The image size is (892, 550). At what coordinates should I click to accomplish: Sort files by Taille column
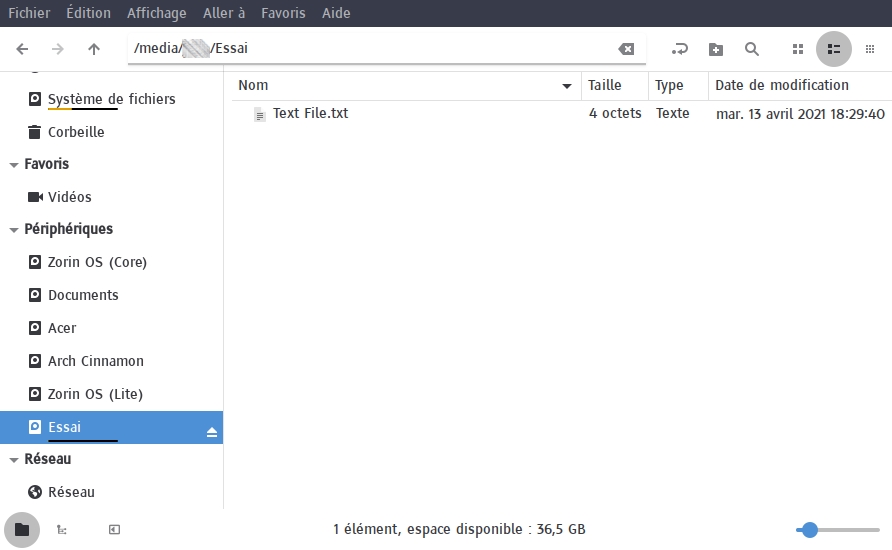click(605, 85)
